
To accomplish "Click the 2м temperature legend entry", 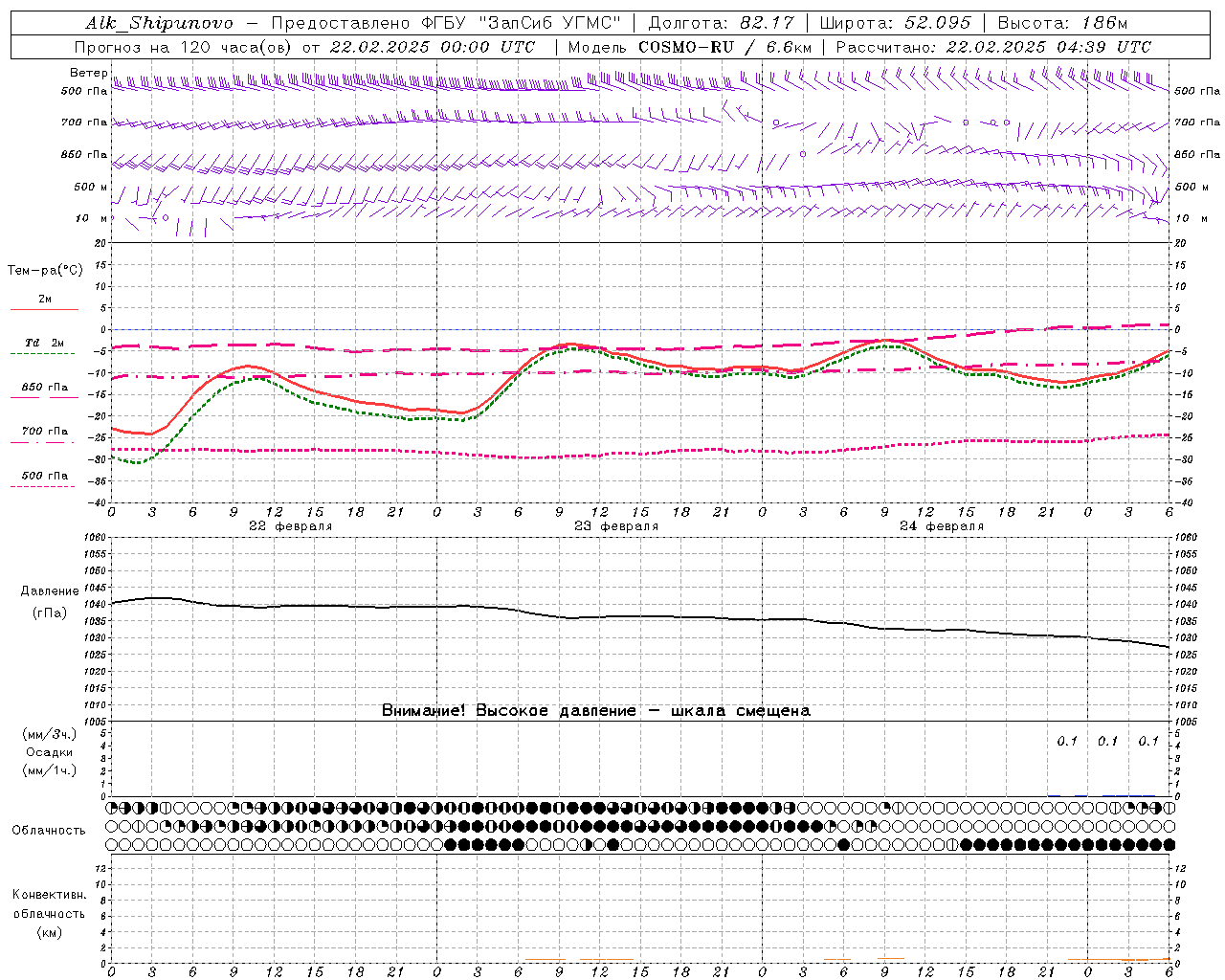I will (45, 300).
